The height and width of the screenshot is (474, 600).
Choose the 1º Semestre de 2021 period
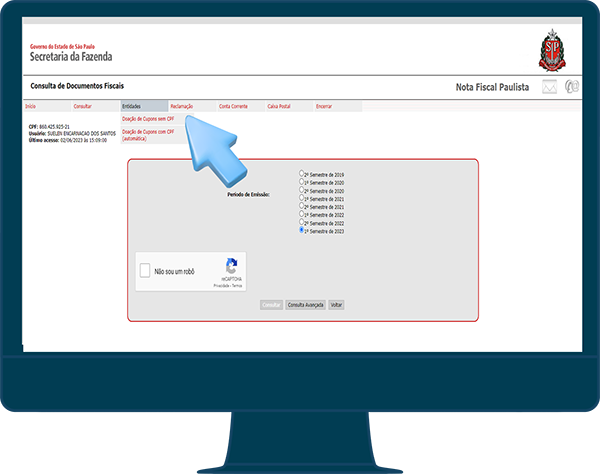302,198
